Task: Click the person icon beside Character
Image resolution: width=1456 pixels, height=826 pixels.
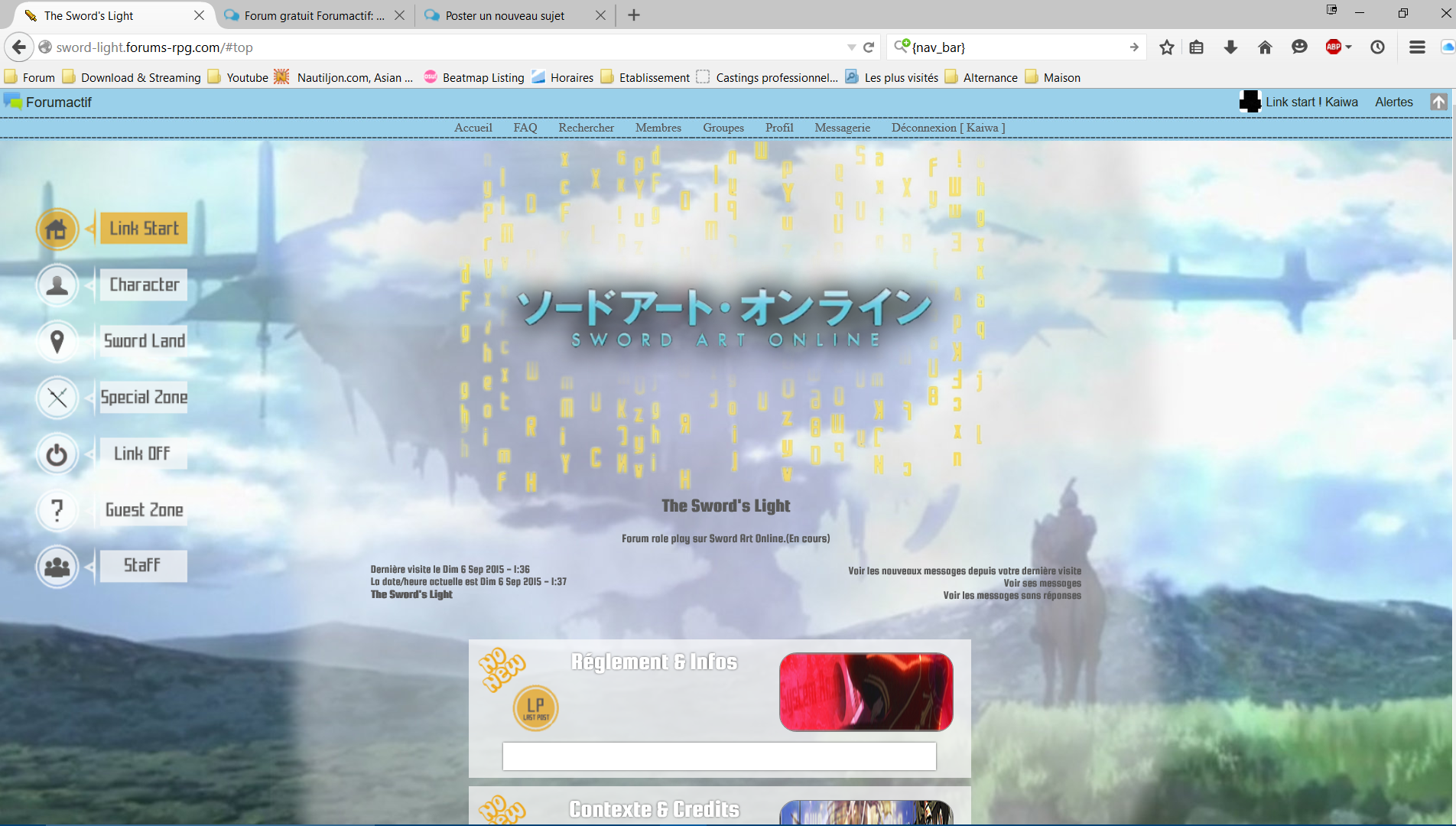Action: [x=57, y=285]
